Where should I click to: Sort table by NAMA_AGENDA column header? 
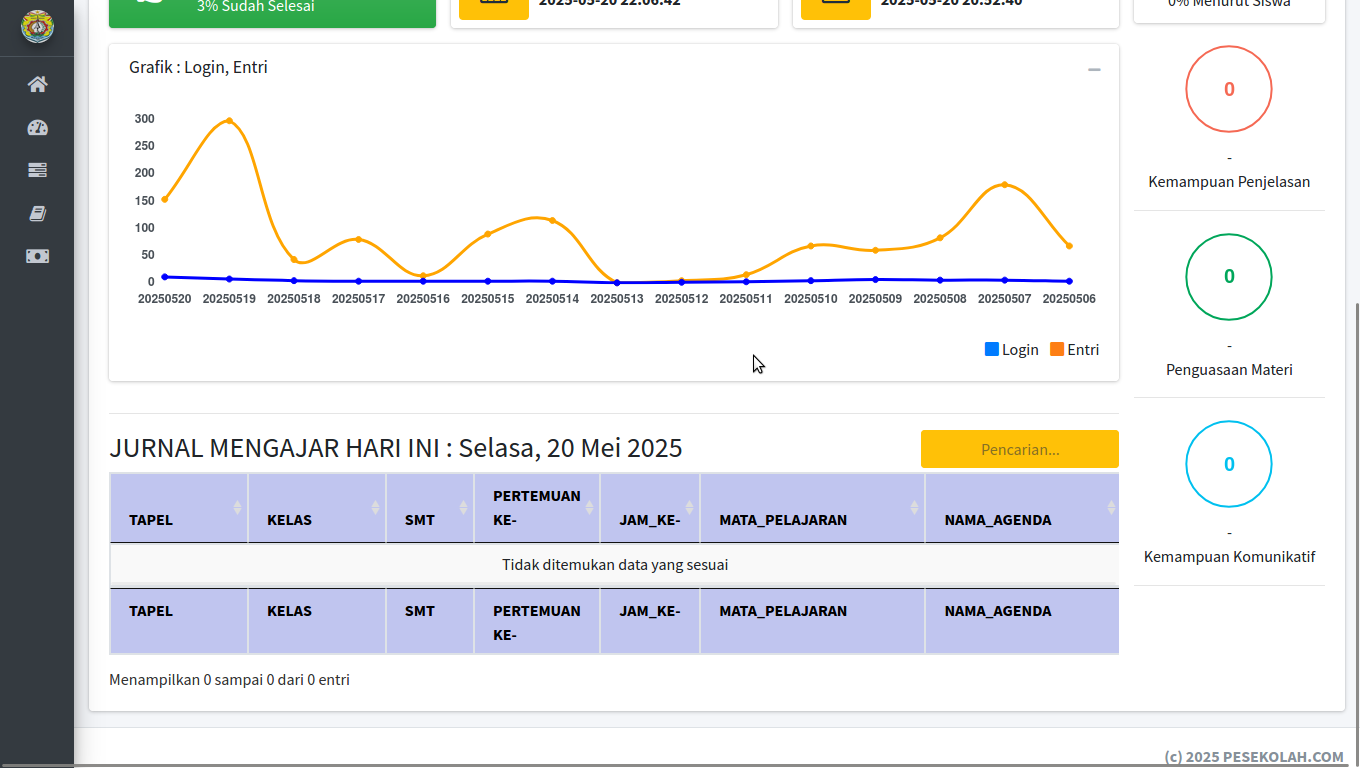click(x=1022, y=508)
